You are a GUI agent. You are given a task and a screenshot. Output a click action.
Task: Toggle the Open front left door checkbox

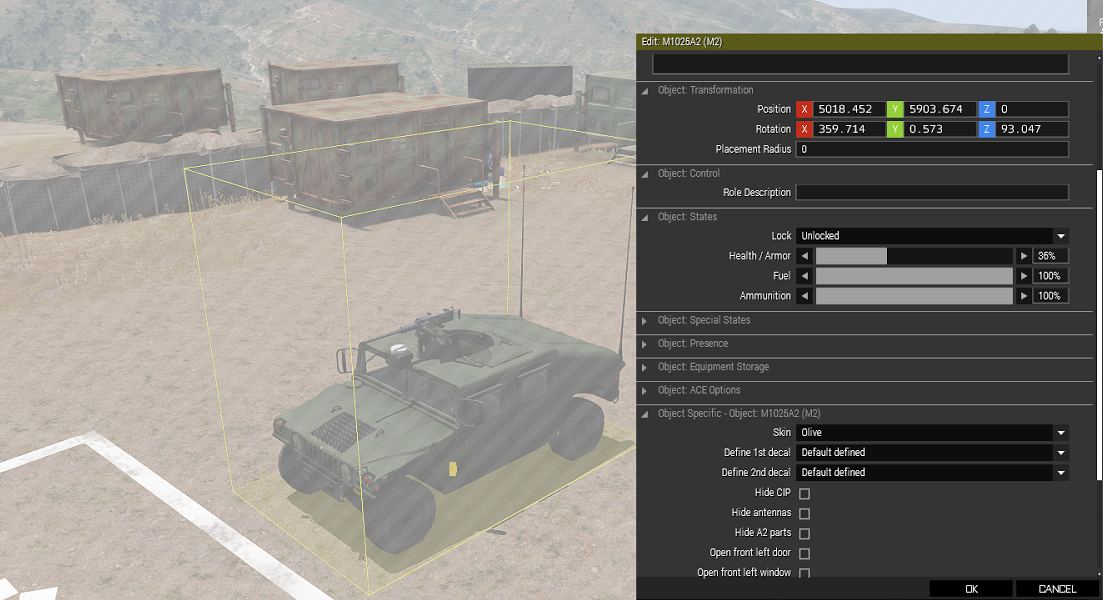pos(805,554)
